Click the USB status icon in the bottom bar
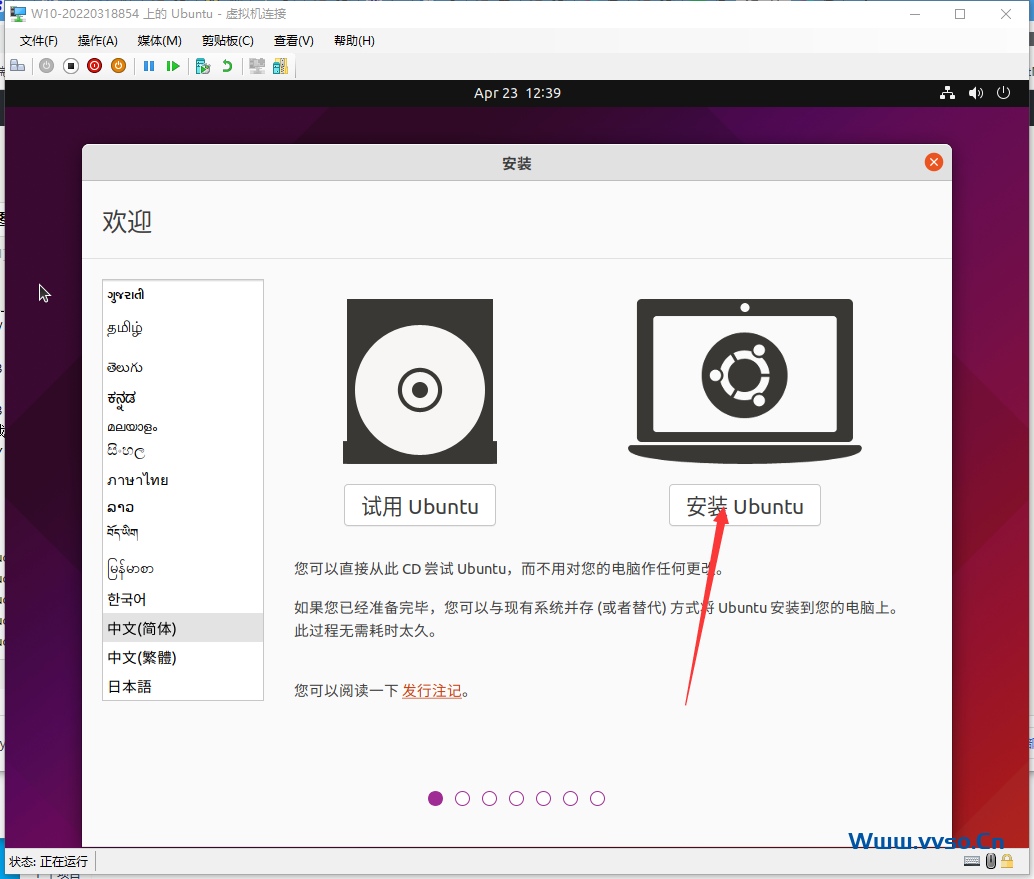This screenshot has width=1034, height=879. [990, 861]
